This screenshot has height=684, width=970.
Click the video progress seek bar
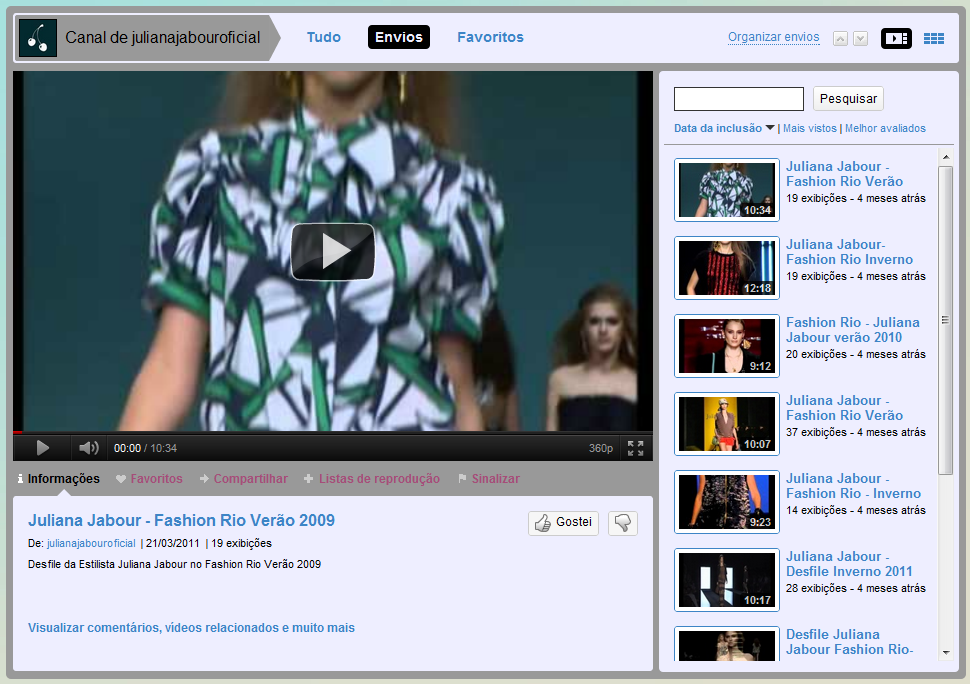[x=333, y=432]
